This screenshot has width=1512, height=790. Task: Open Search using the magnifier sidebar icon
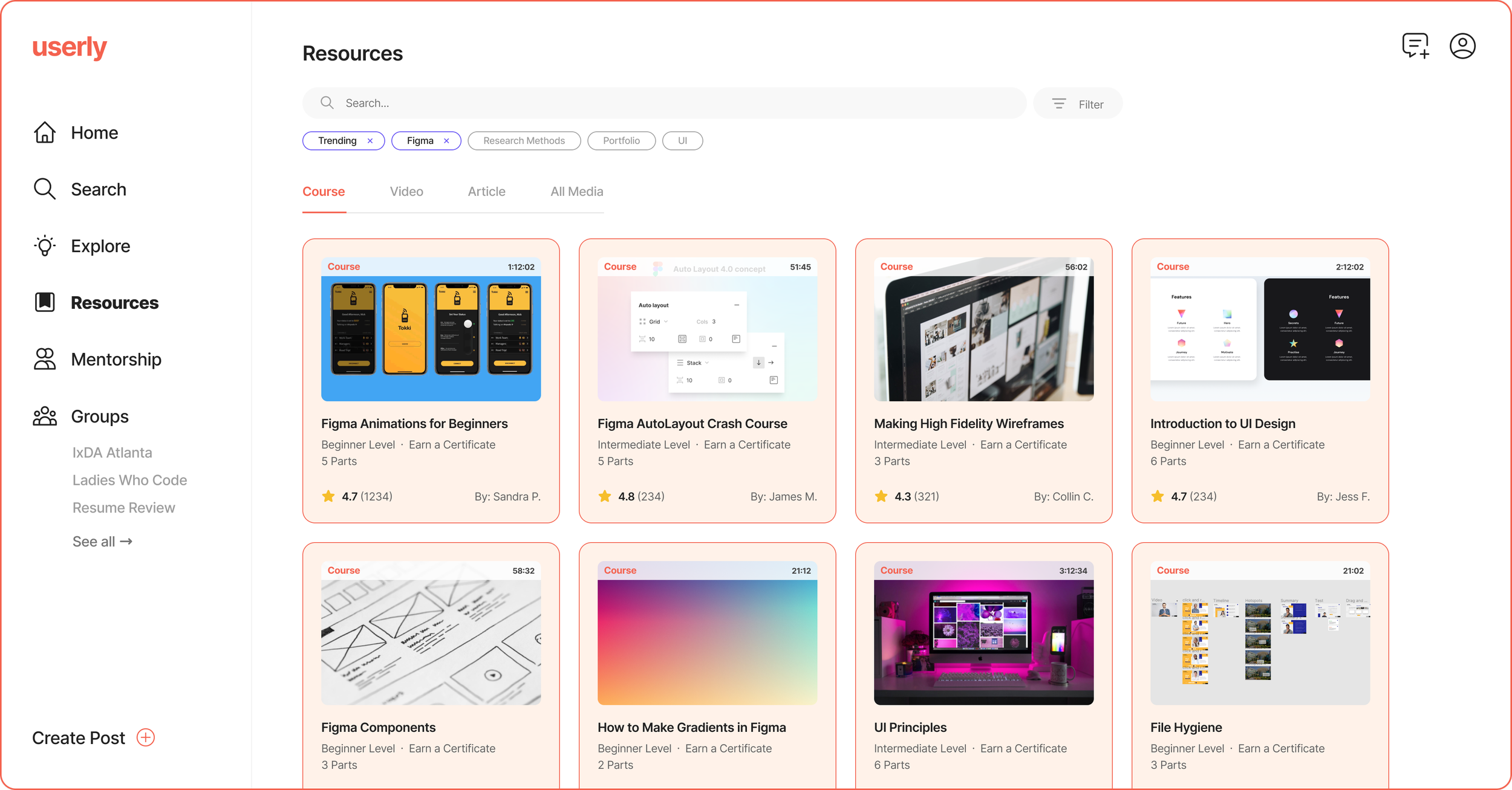coord(45,189)
